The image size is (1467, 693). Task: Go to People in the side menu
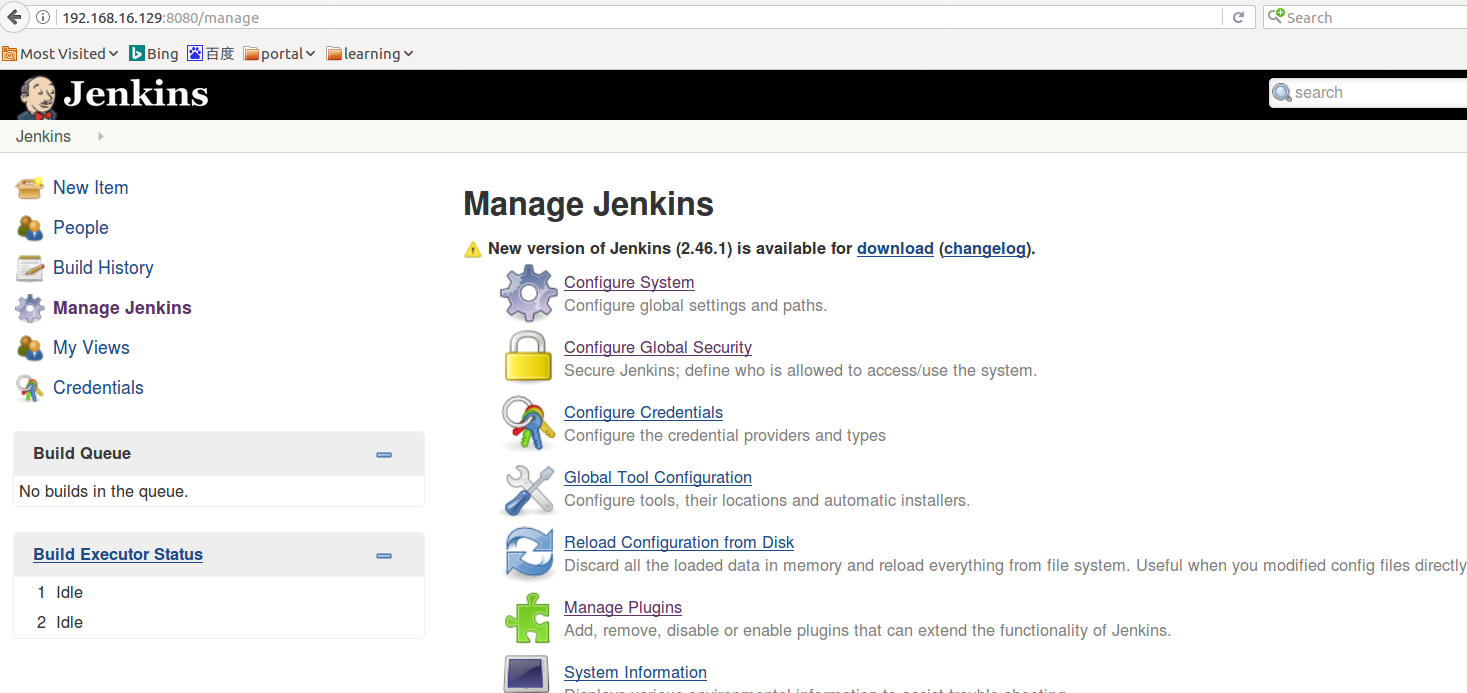coord(80,228)
